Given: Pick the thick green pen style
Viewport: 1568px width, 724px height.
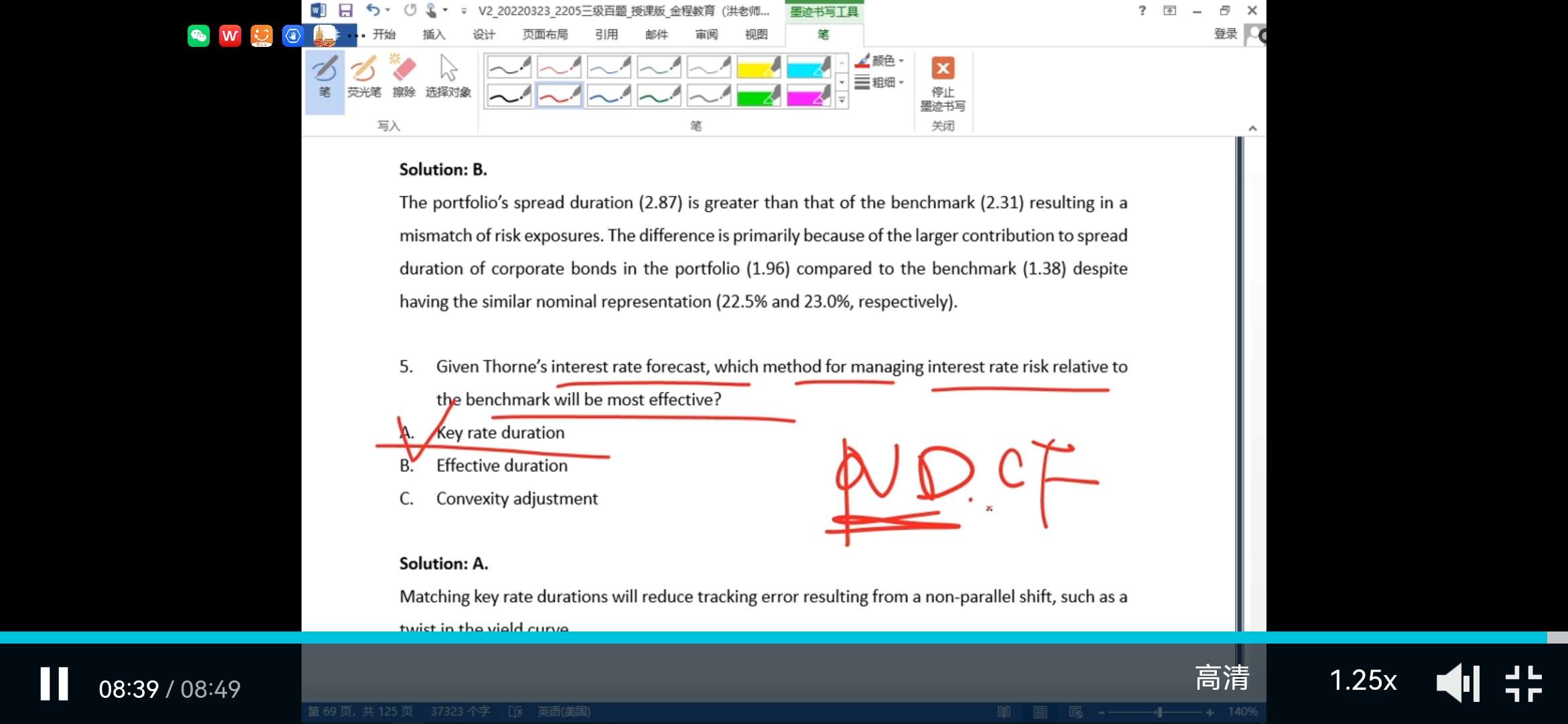Looking at the screenshot, I should coord(659,95).
